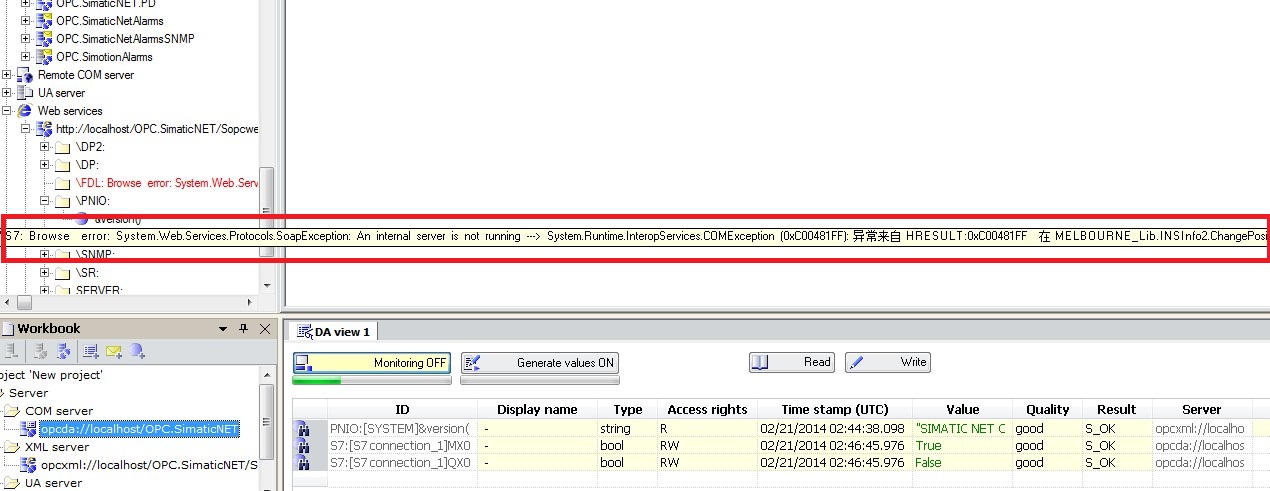
Task: Sort by the Result column header
Action: [x=1116, y=409]
